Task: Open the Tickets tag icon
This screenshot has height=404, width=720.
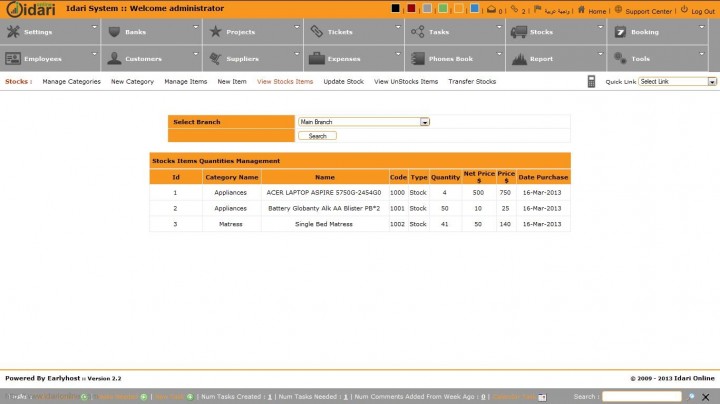Action: 317,32
